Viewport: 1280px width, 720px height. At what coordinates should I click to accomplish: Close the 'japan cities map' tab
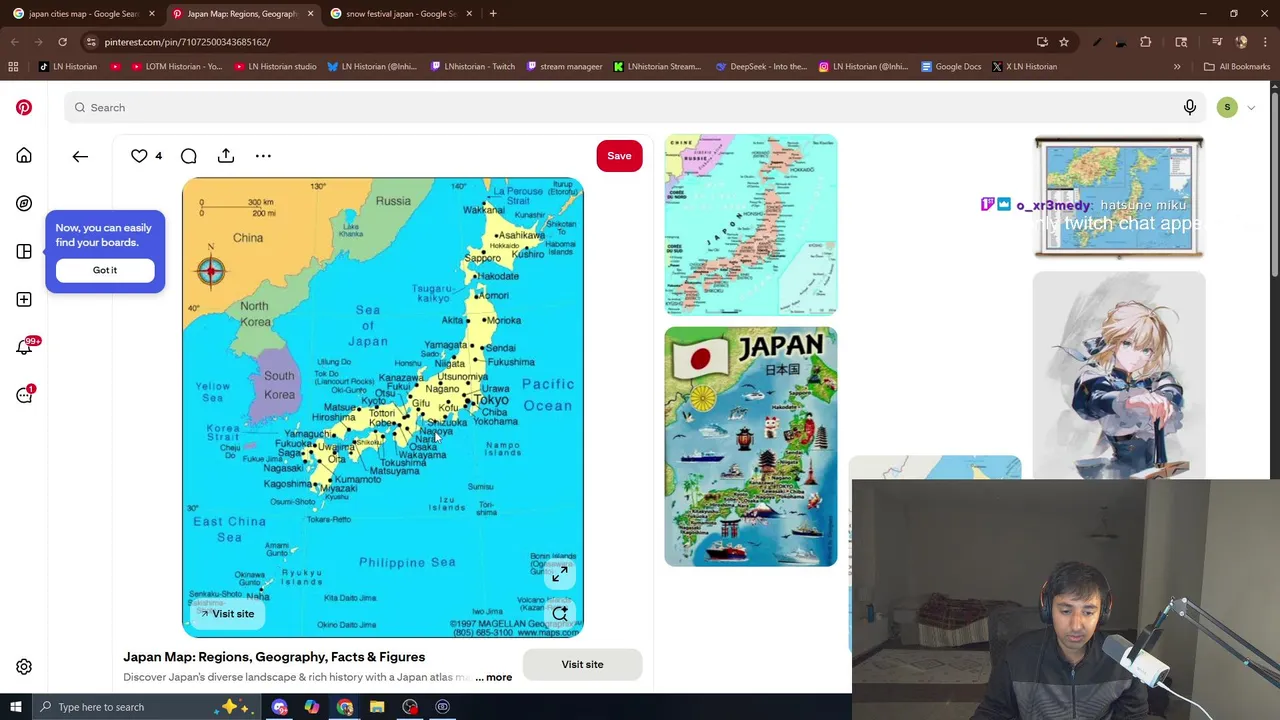pyautogui.click(x=151, y=14)
